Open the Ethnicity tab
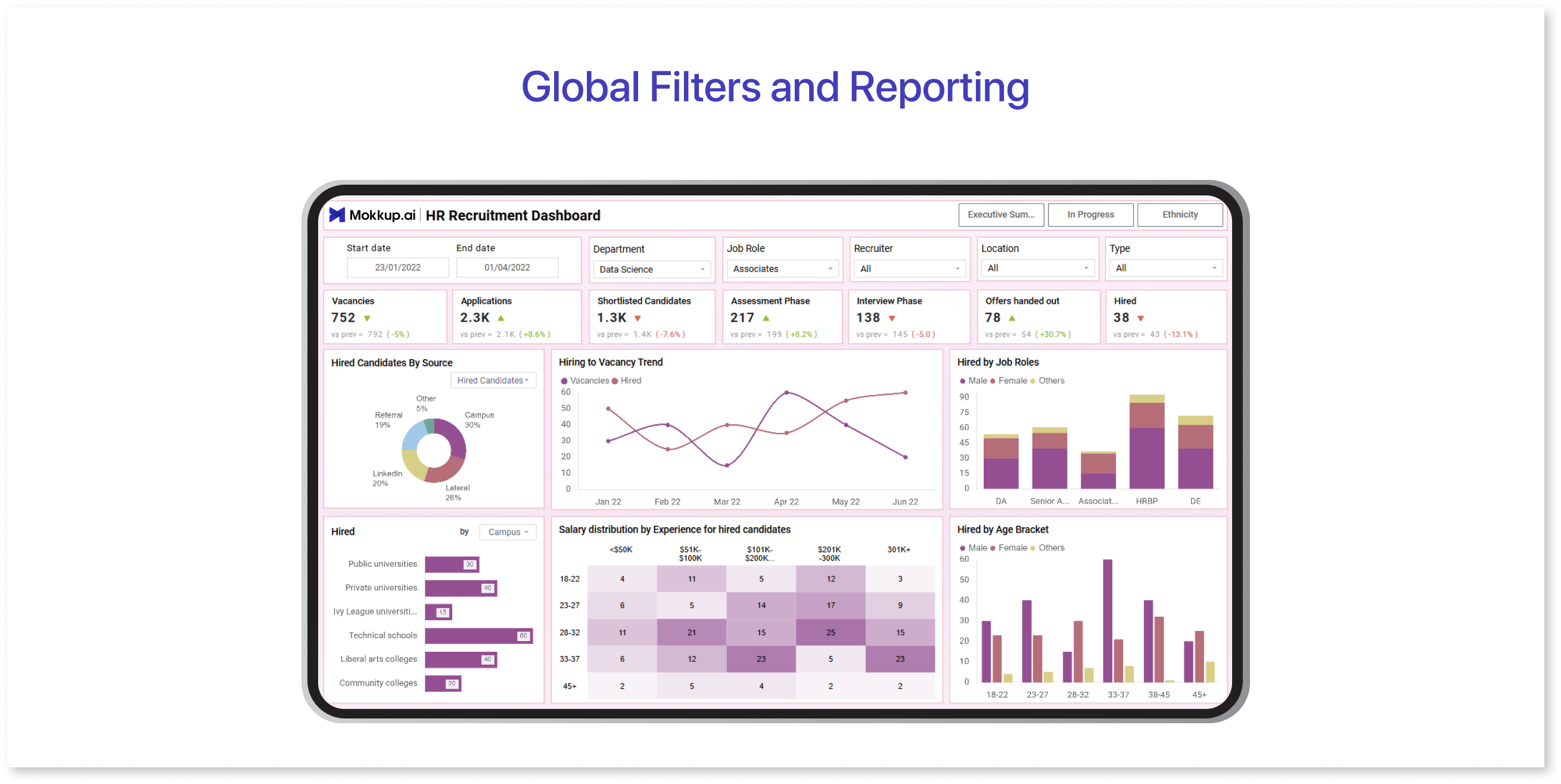The image size is (1561, 784). pos(1180,214)
